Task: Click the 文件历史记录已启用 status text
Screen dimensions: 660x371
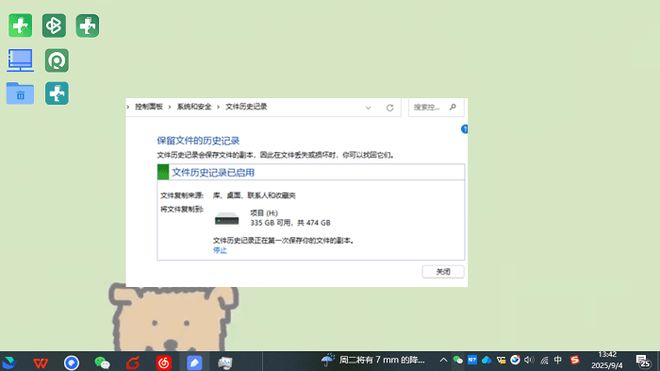Action: pos(213,173)
